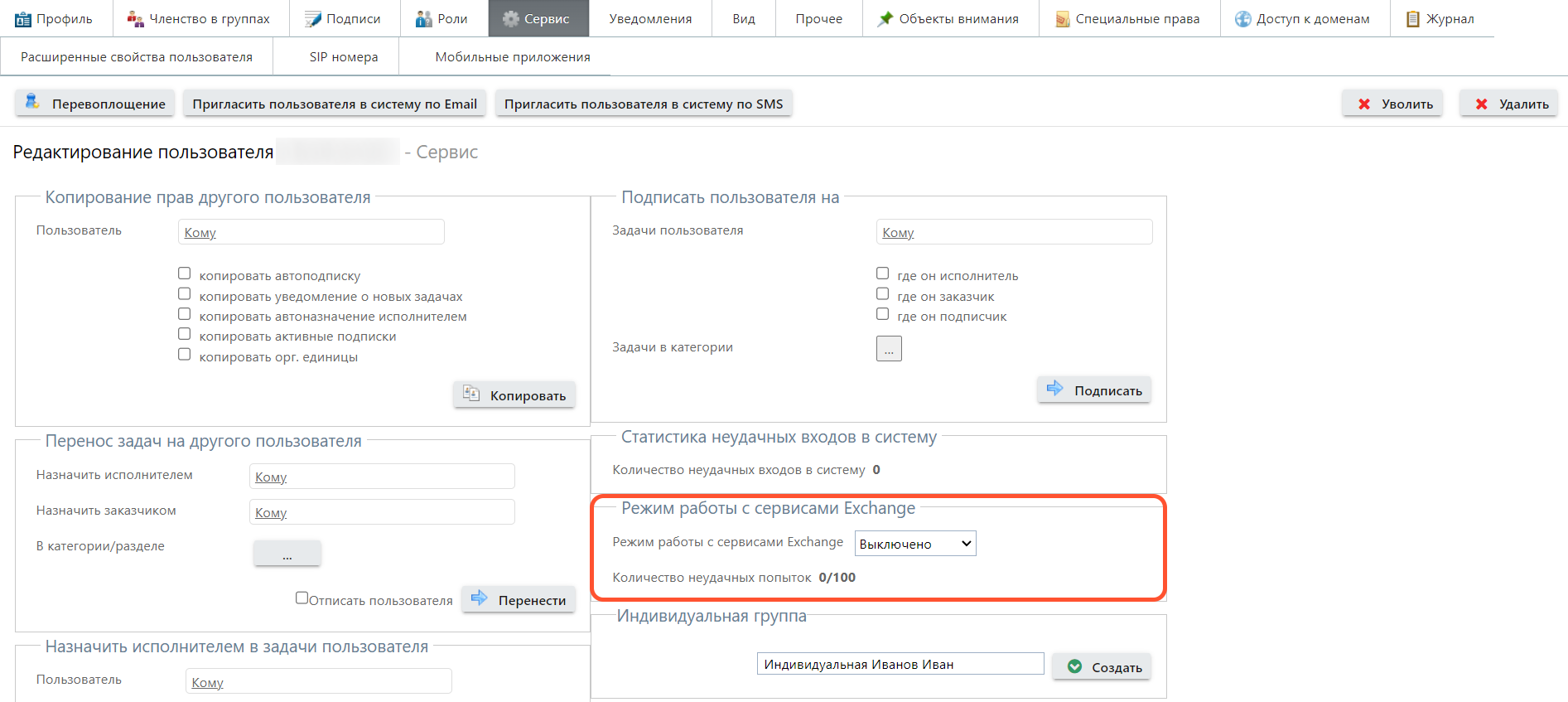Click the red cross on Удалить
Image resolution: width=1568 pixels, height=702 pixels.
(x=1482, y=104)
